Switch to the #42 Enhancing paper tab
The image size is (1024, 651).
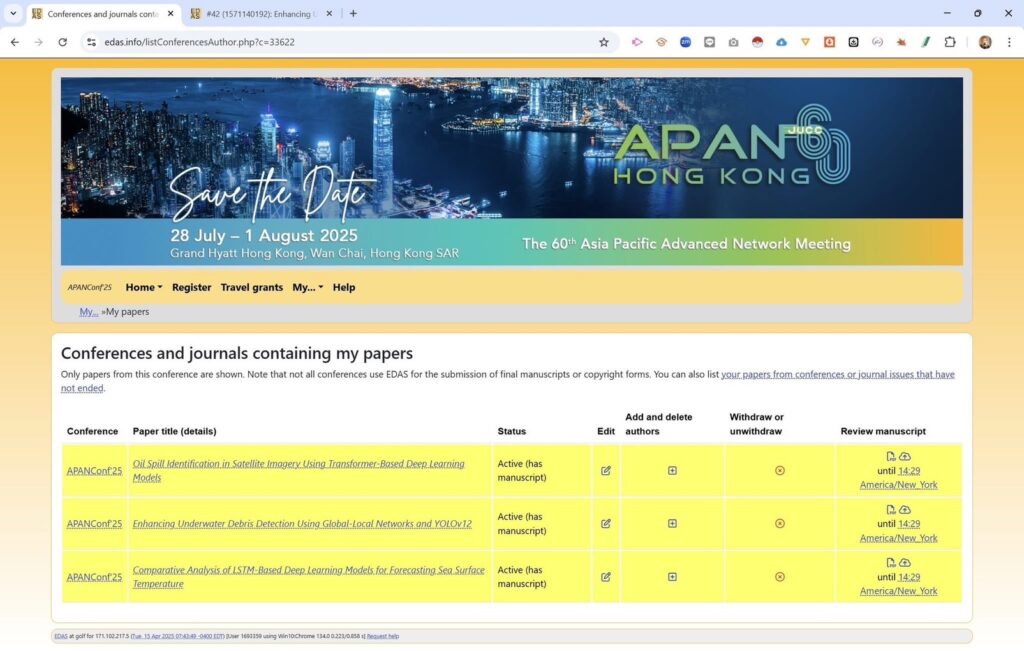pos(260,14)
